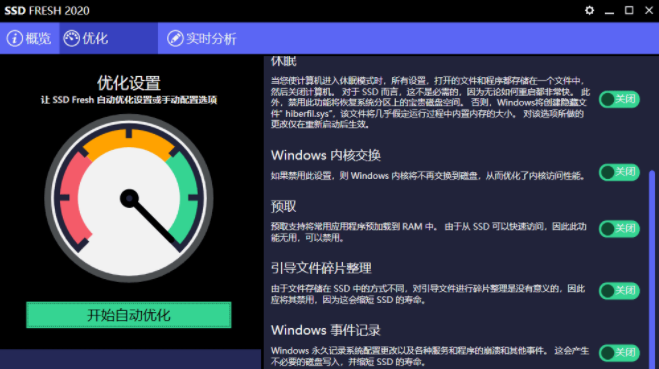
Task: Toggle the Windows 内核交换 switch
Action: 619,172
